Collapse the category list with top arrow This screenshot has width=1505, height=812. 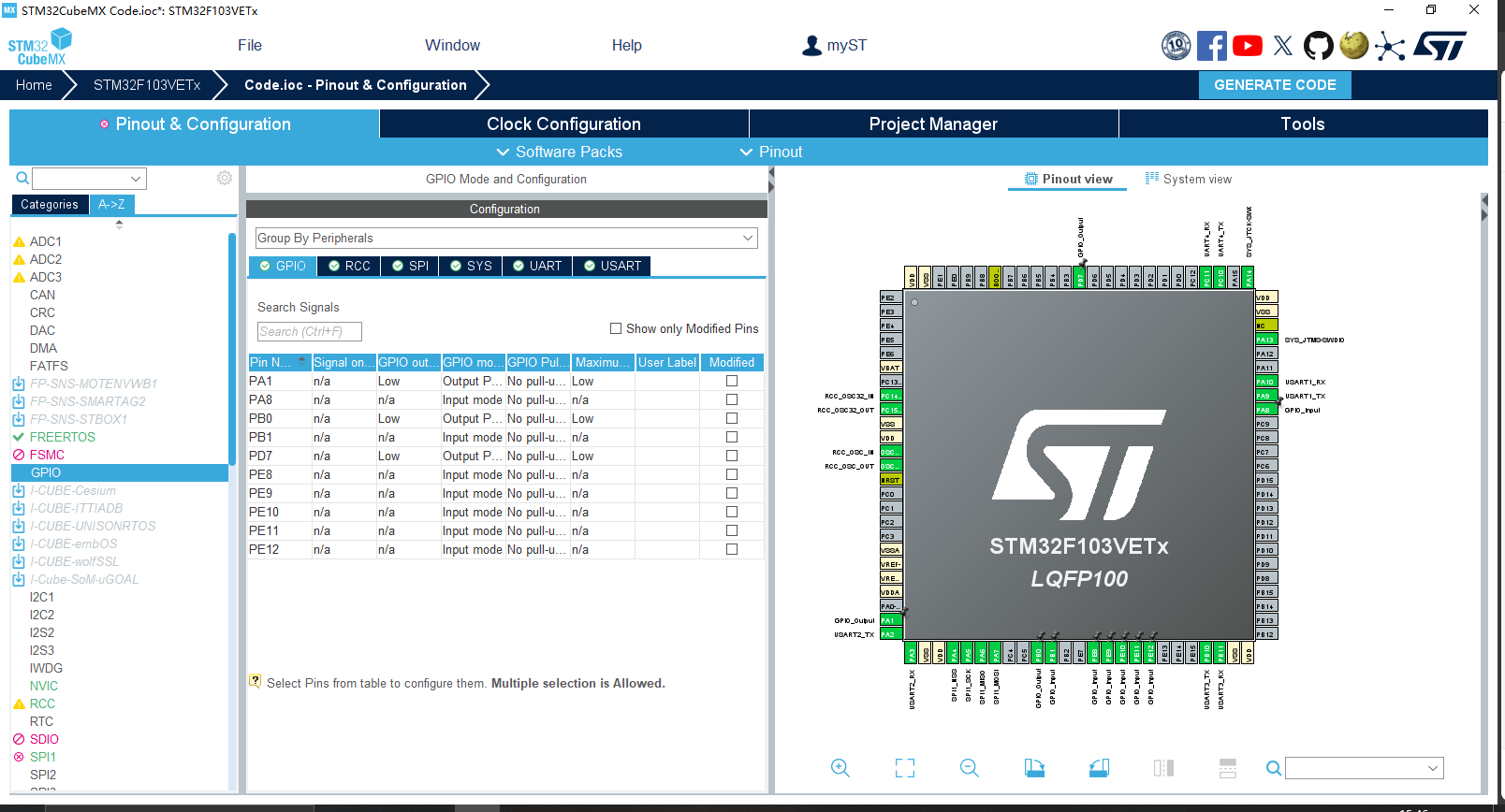119,223
